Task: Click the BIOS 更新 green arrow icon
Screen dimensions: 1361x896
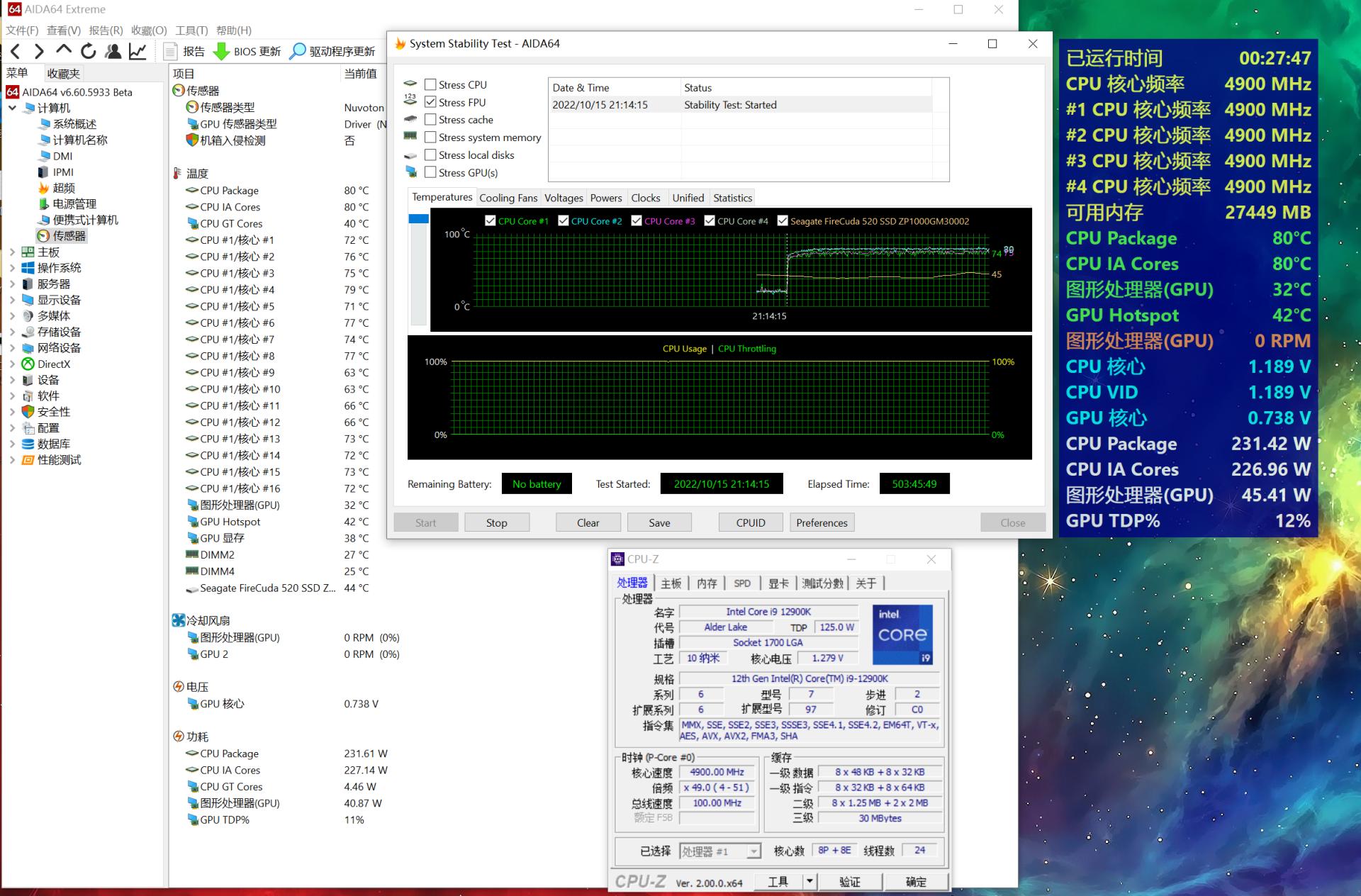Action: [223, 51]
